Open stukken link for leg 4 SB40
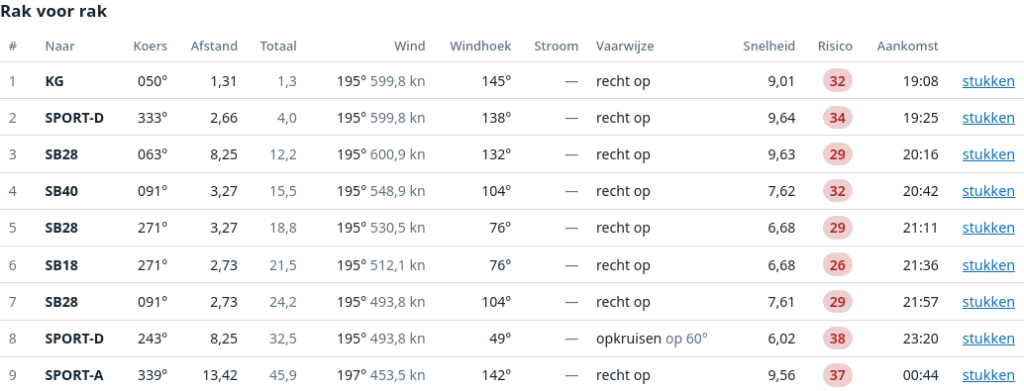 pos(988,191)
